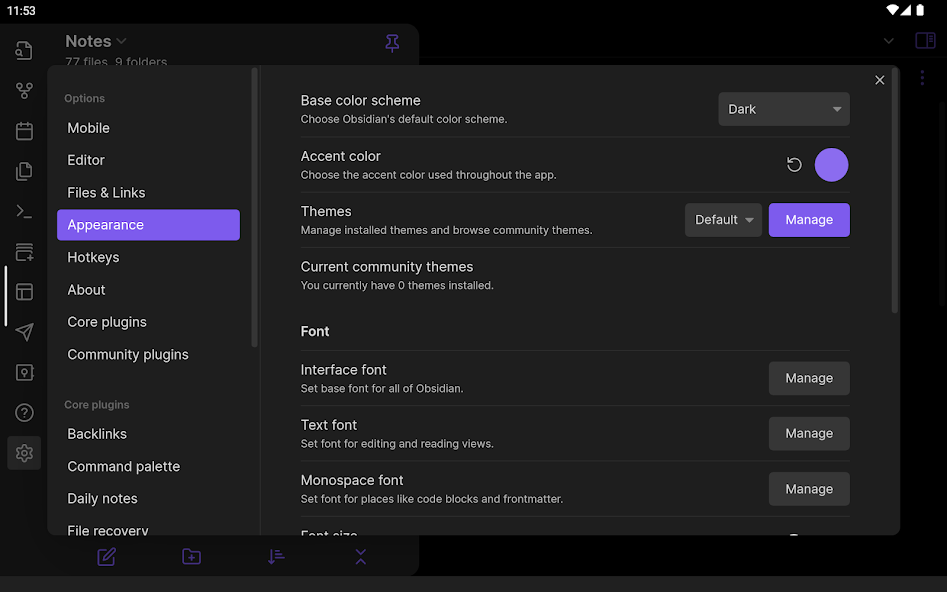Viewport: 947px width, 592px height.
Task: Open the Themes Default dropdown
Action: pos(723,219)
